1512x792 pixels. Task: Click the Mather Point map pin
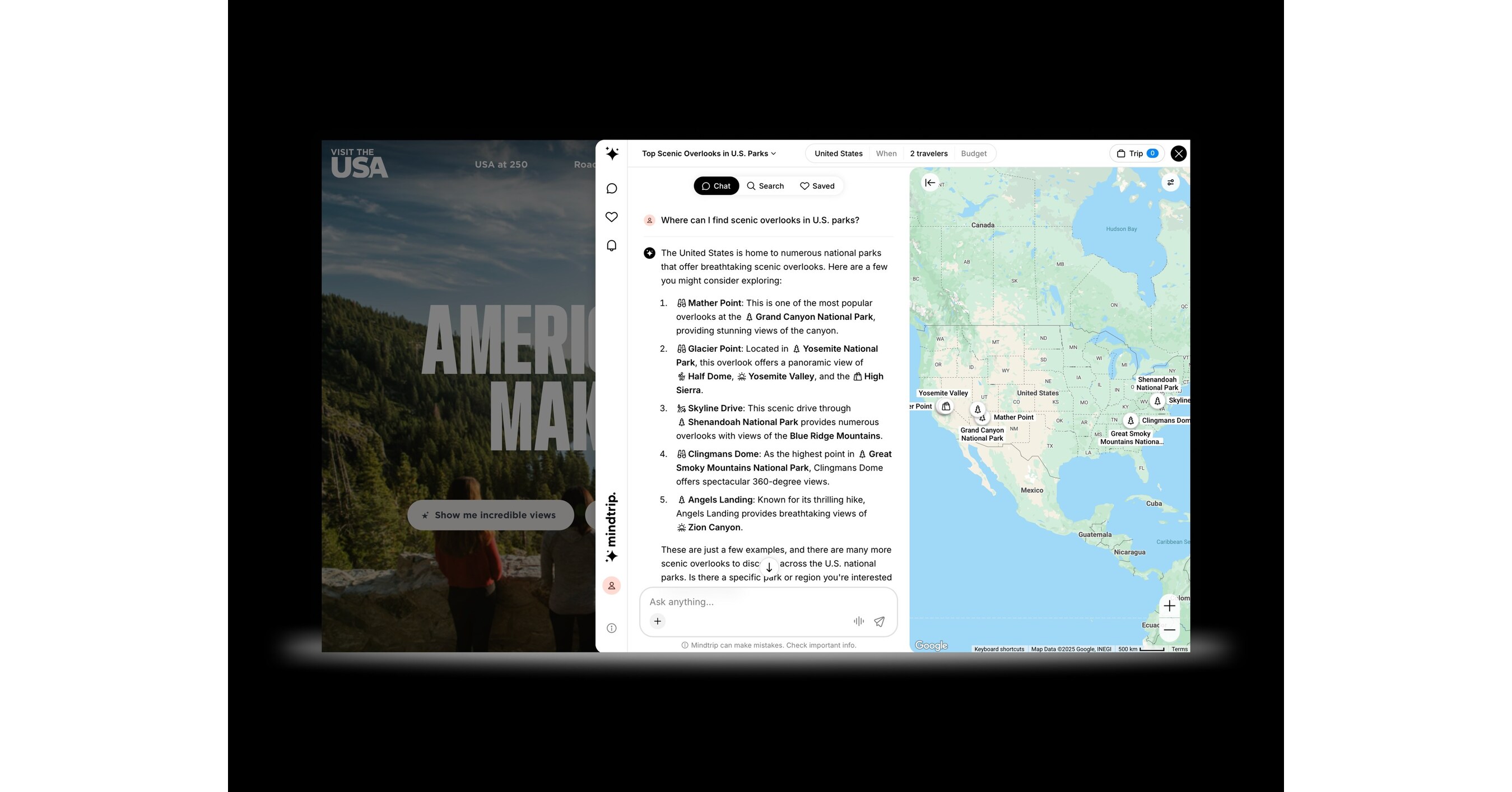pos(982,419)
